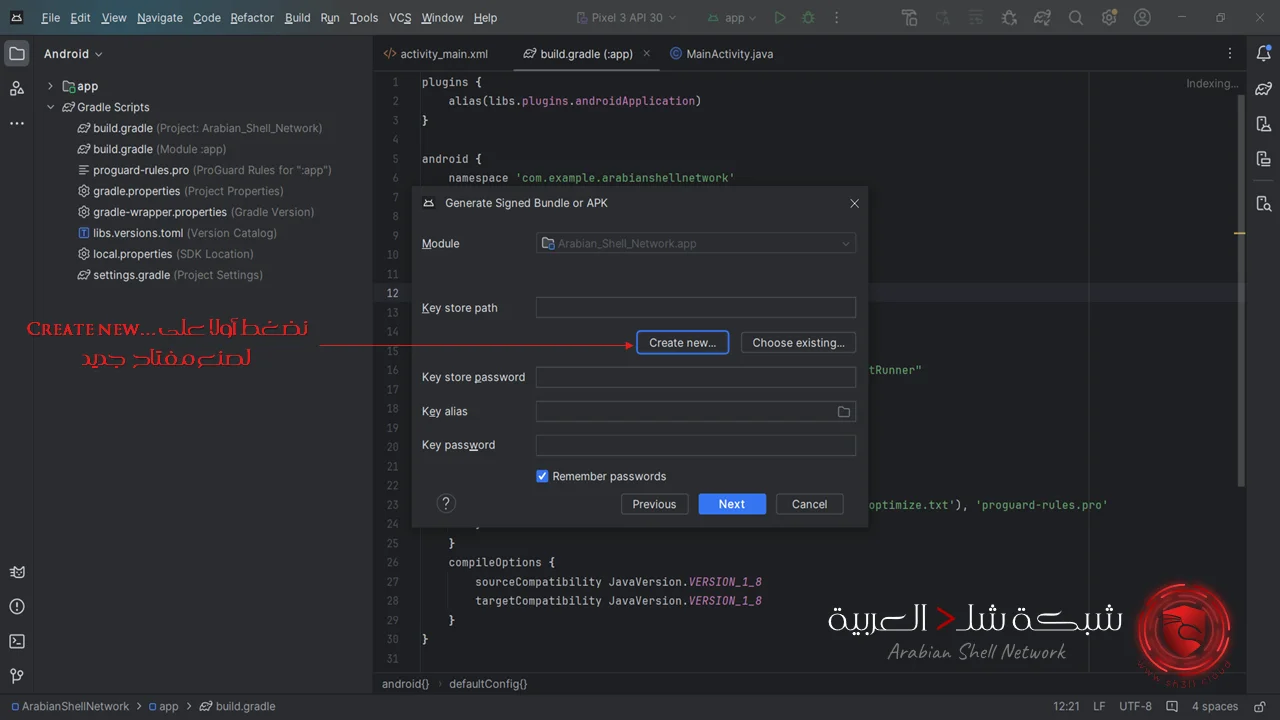Viewport: 1280px width, 720px height.
Task: Open the VCS menu
Action: coord(400,18)
